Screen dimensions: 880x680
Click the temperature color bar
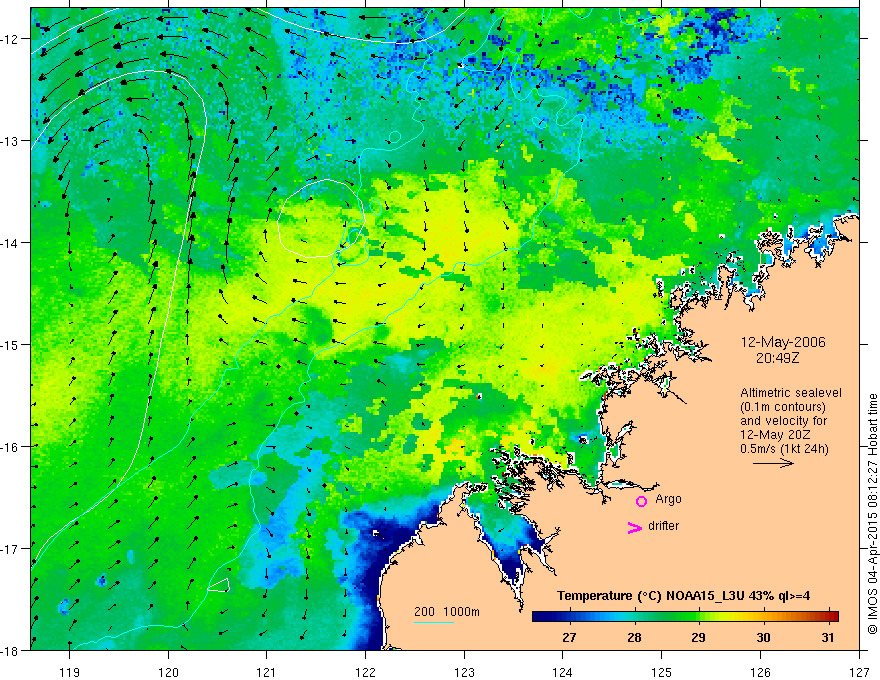coord(685,616)
